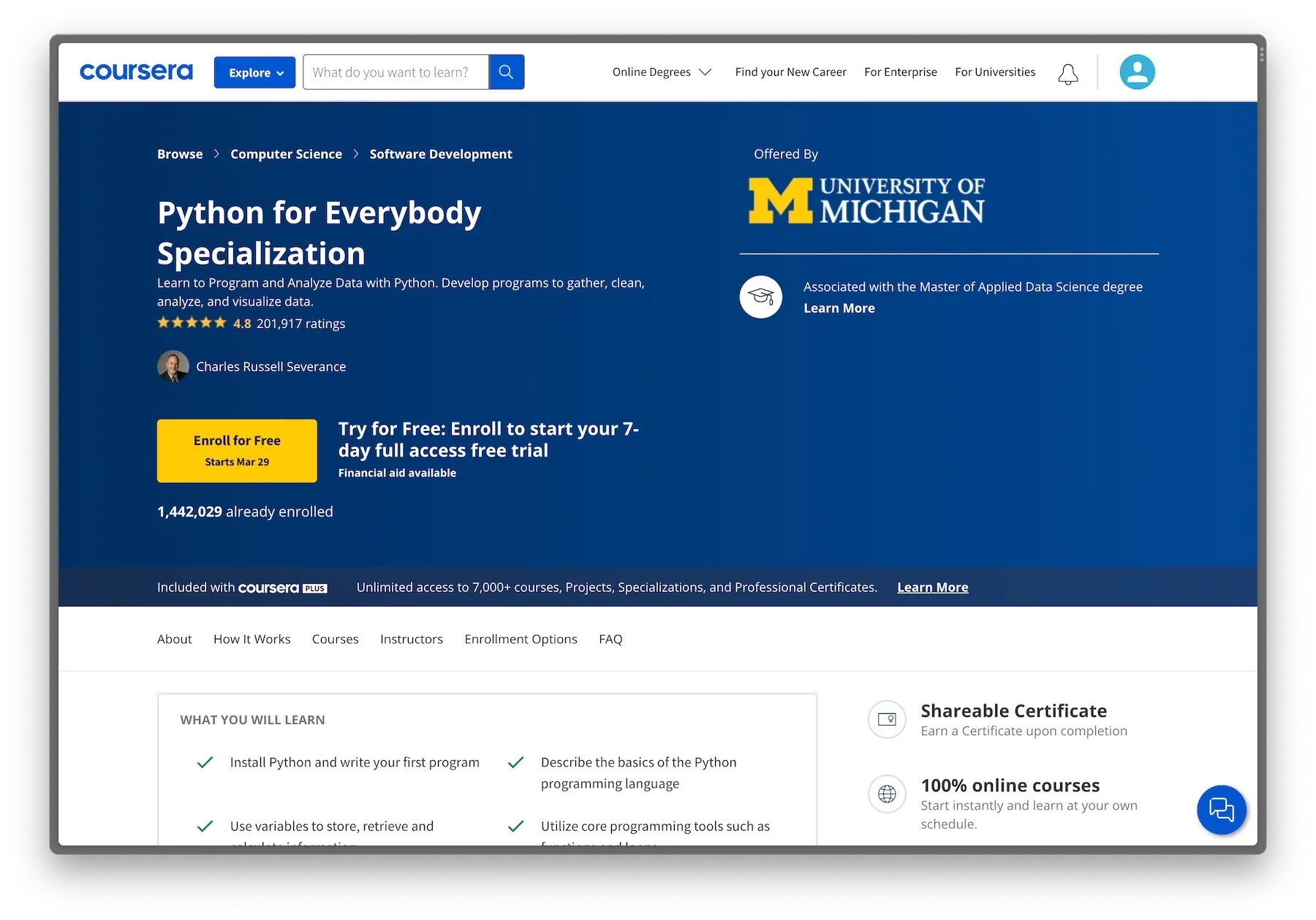Click the 'Offered By' label
This screenshot has height=920, width=1316.
click(x=786, y=154)
